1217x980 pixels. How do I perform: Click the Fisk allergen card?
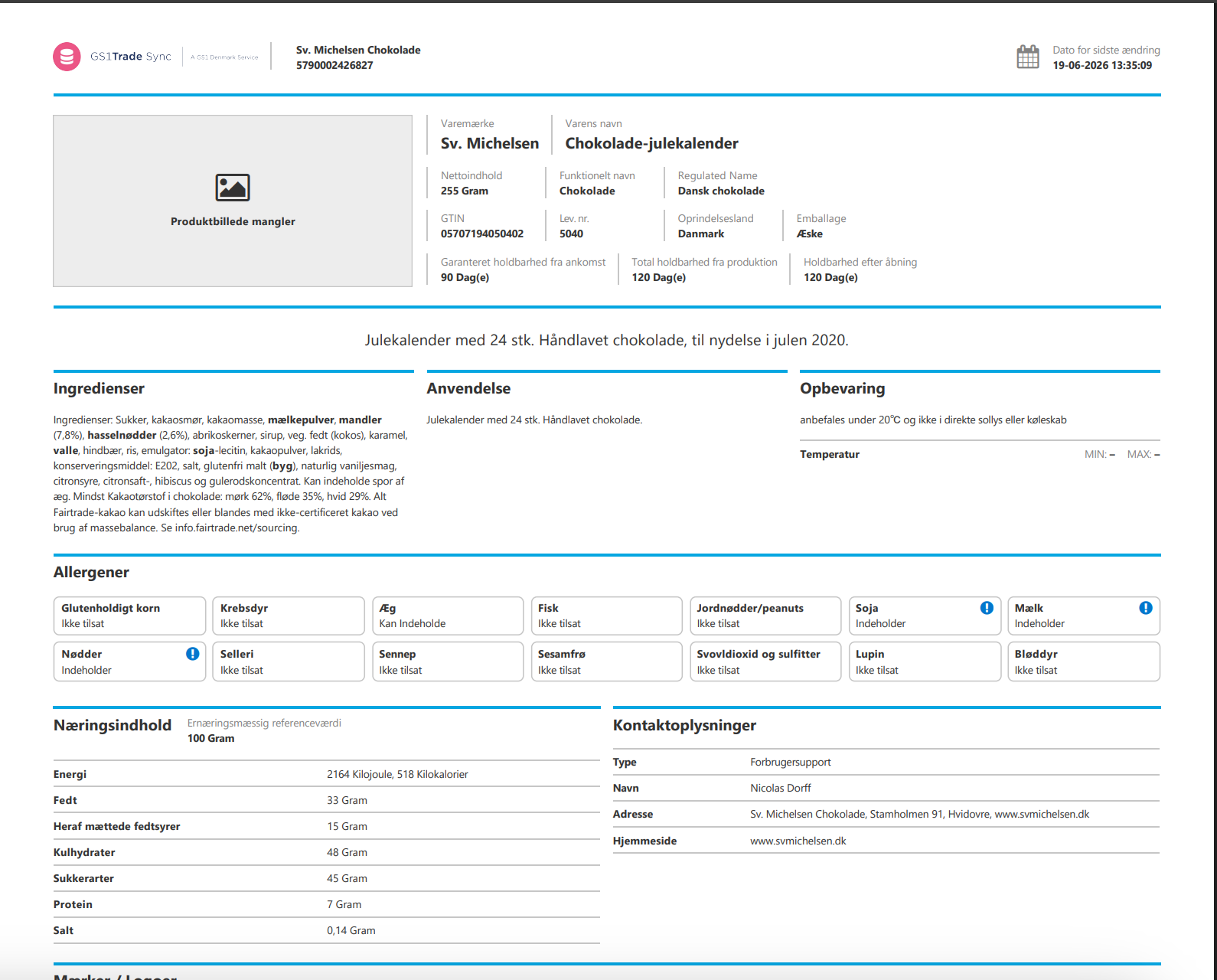[x=606, y=616]
